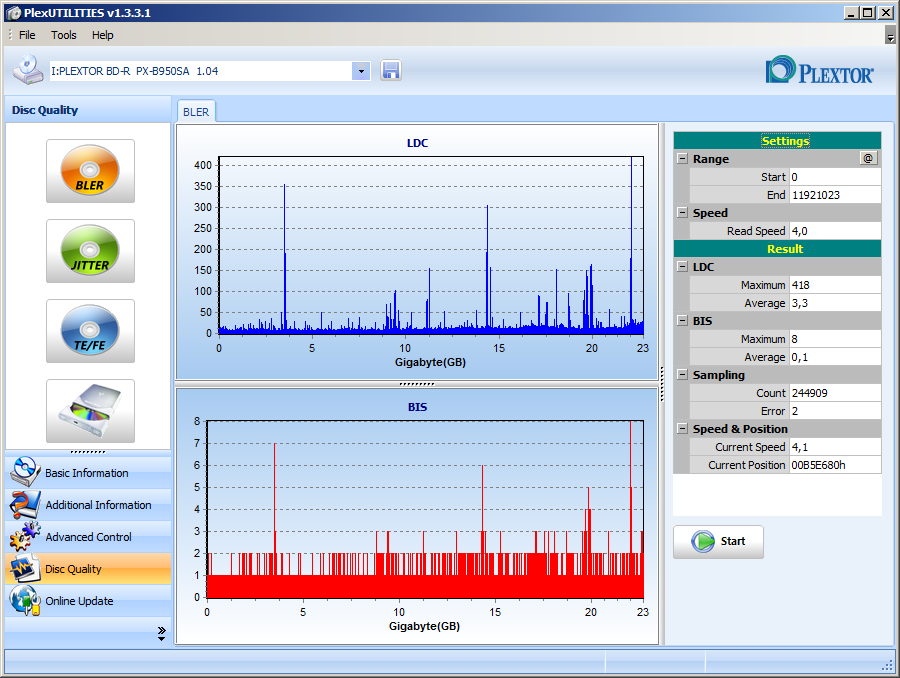900x678 pixels.
Task: Collapse the Sampling result group
Action: [682, 374]
